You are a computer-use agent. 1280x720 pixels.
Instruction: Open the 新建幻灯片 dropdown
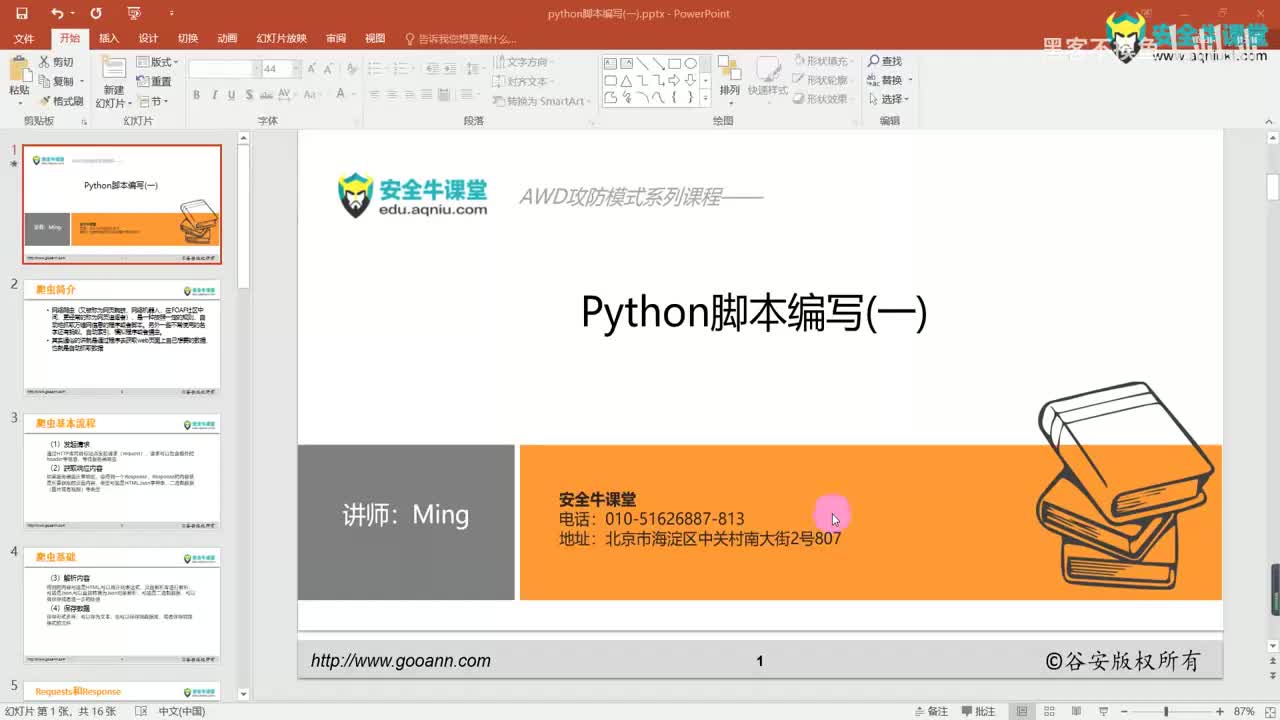coord(114,103)
